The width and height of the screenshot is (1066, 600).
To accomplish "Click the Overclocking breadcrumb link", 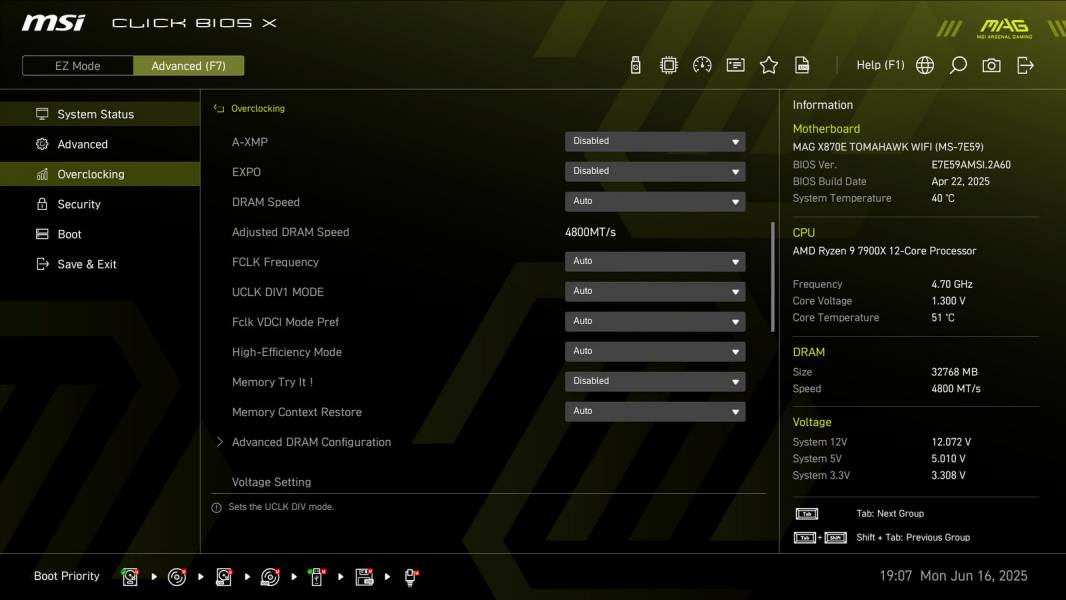I will coord(258,109).
